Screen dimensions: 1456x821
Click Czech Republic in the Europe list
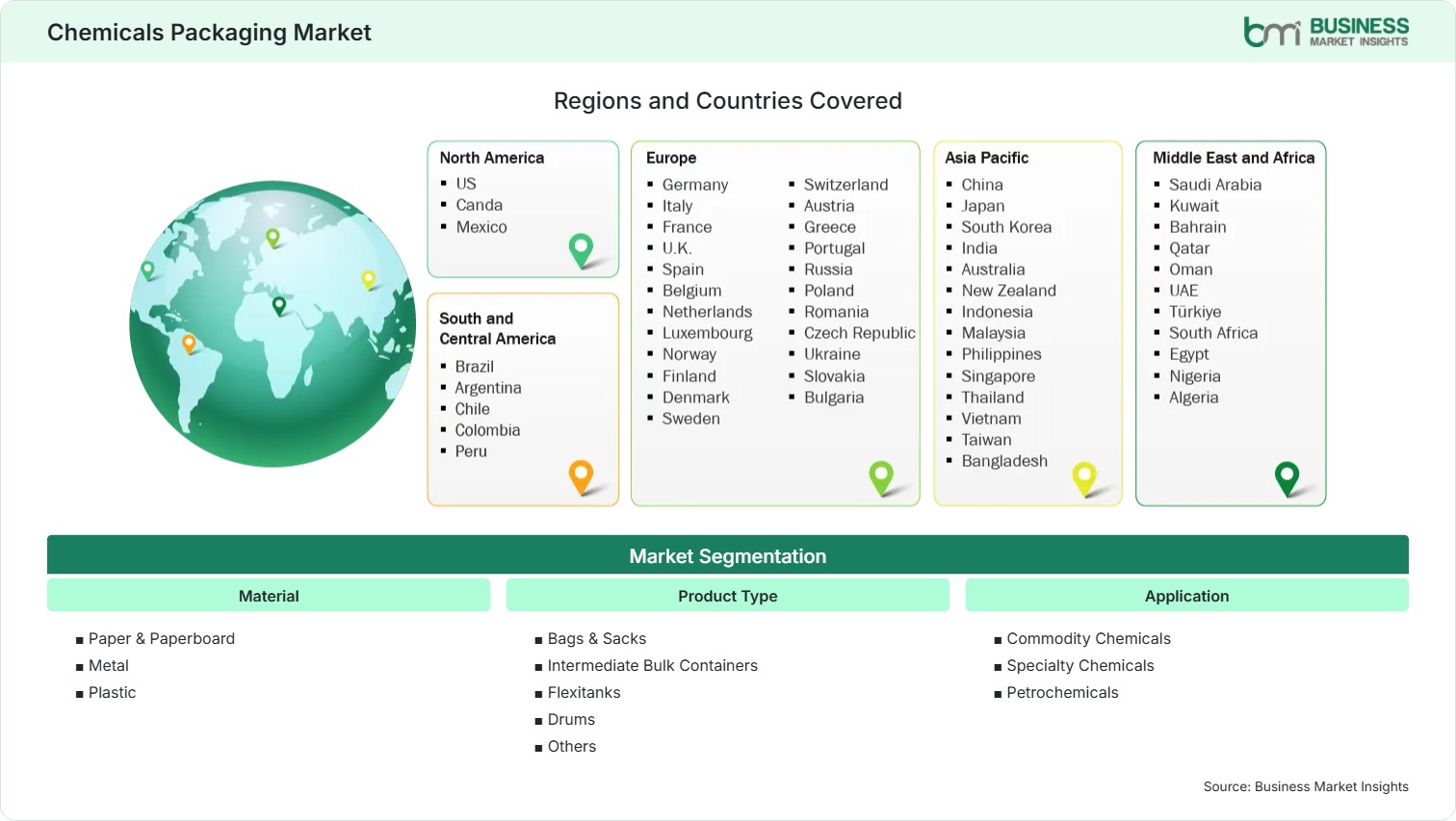point(860,333)
